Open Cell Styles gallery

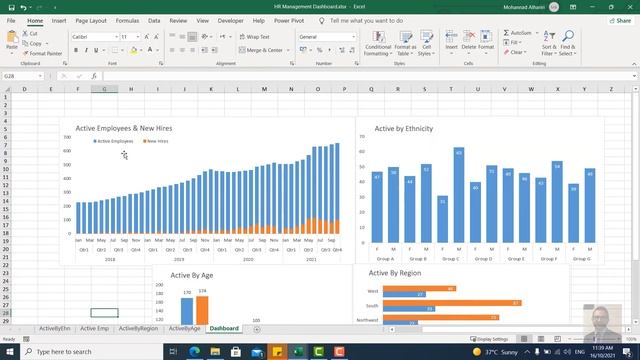tap(427, 43)
